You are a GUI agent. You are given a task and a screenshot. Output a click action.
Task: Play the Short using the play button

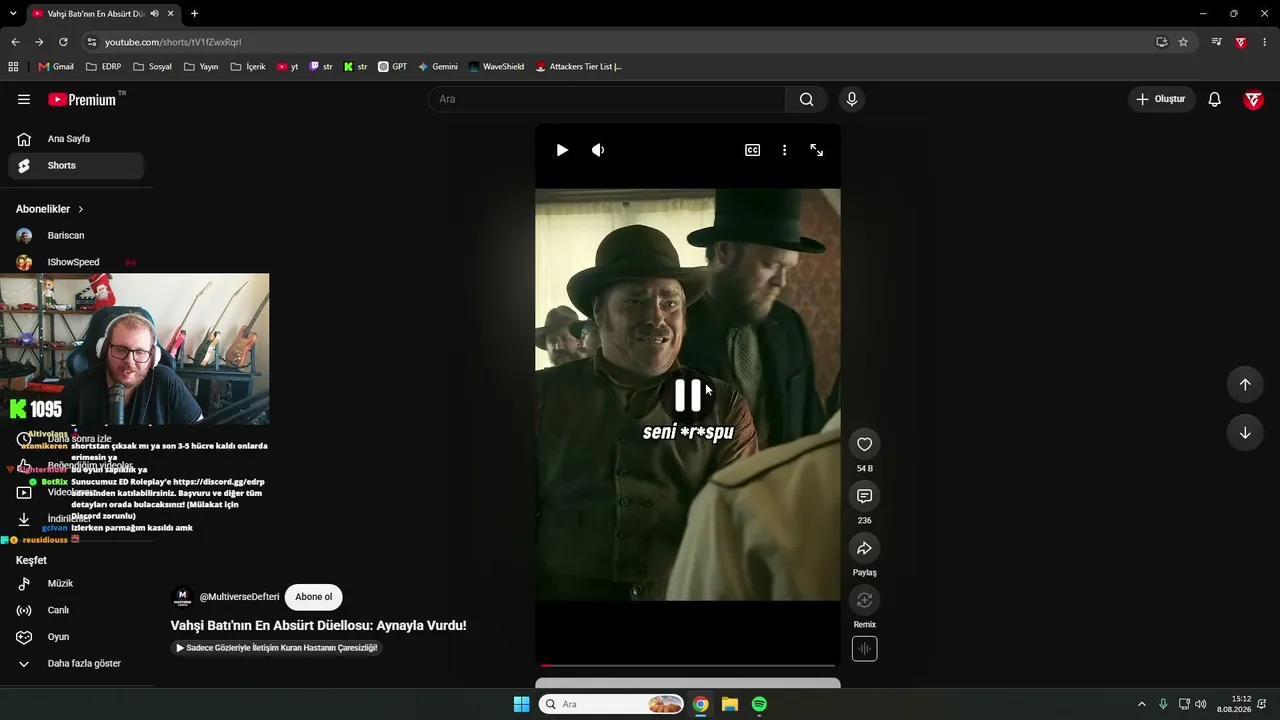tap(562, 150)
